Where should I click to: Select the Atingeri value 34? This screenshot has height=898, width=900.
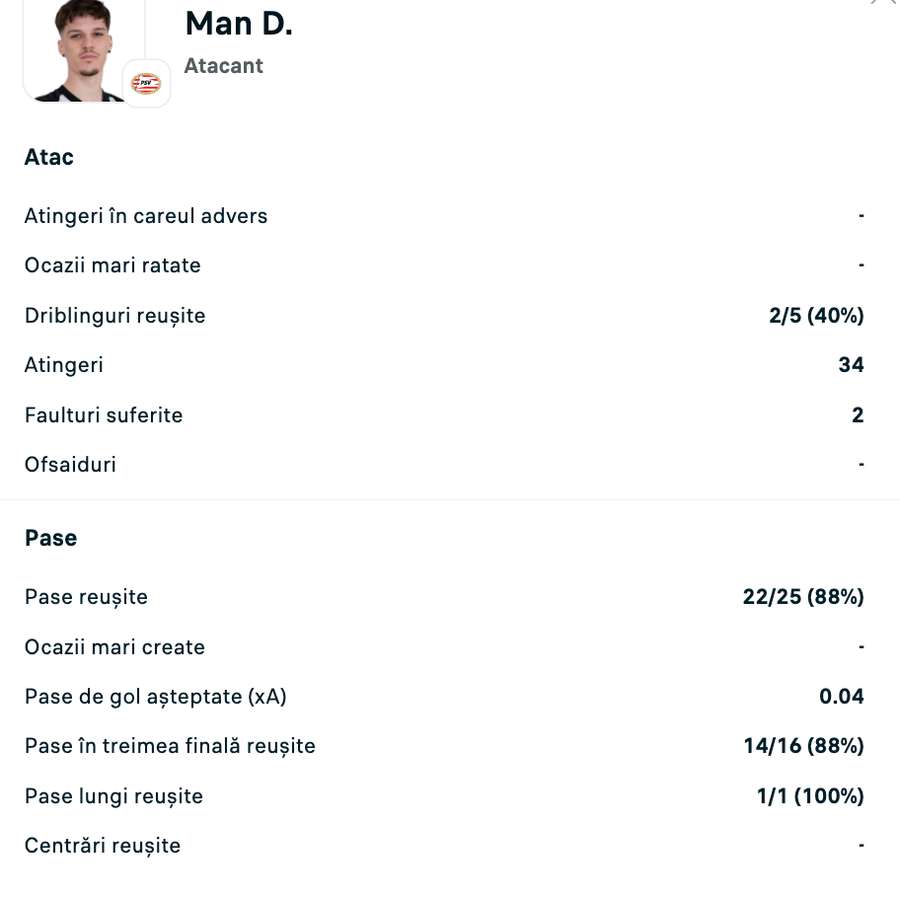click(851, 365)
